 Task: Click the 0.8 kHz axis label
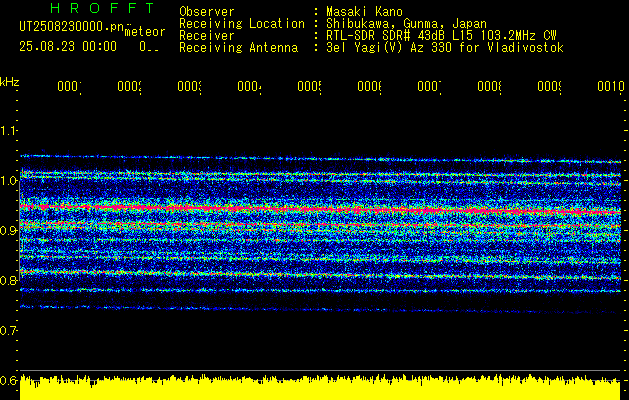click(8, 280)
